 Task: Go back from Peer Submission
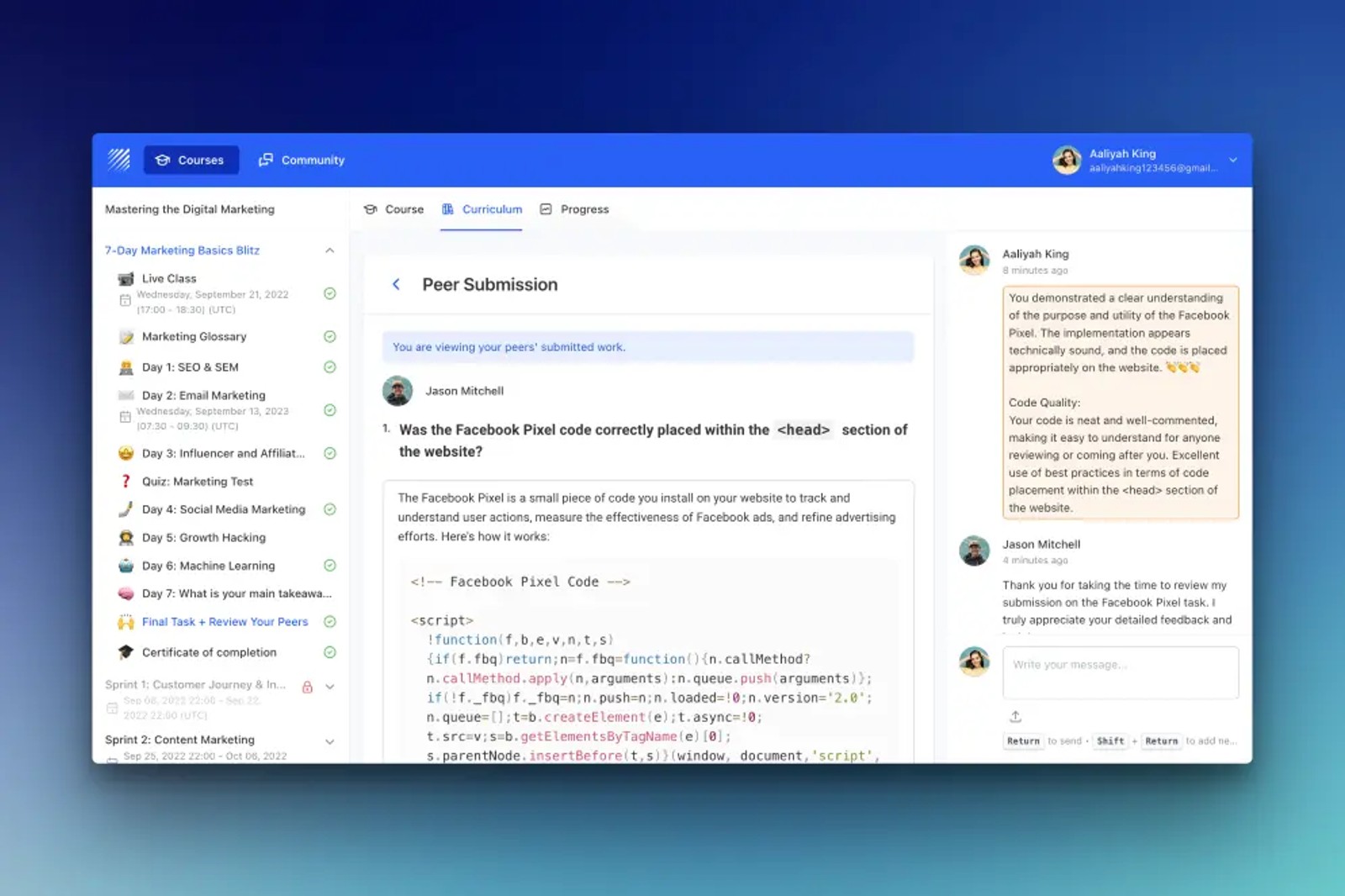(396, 284)
